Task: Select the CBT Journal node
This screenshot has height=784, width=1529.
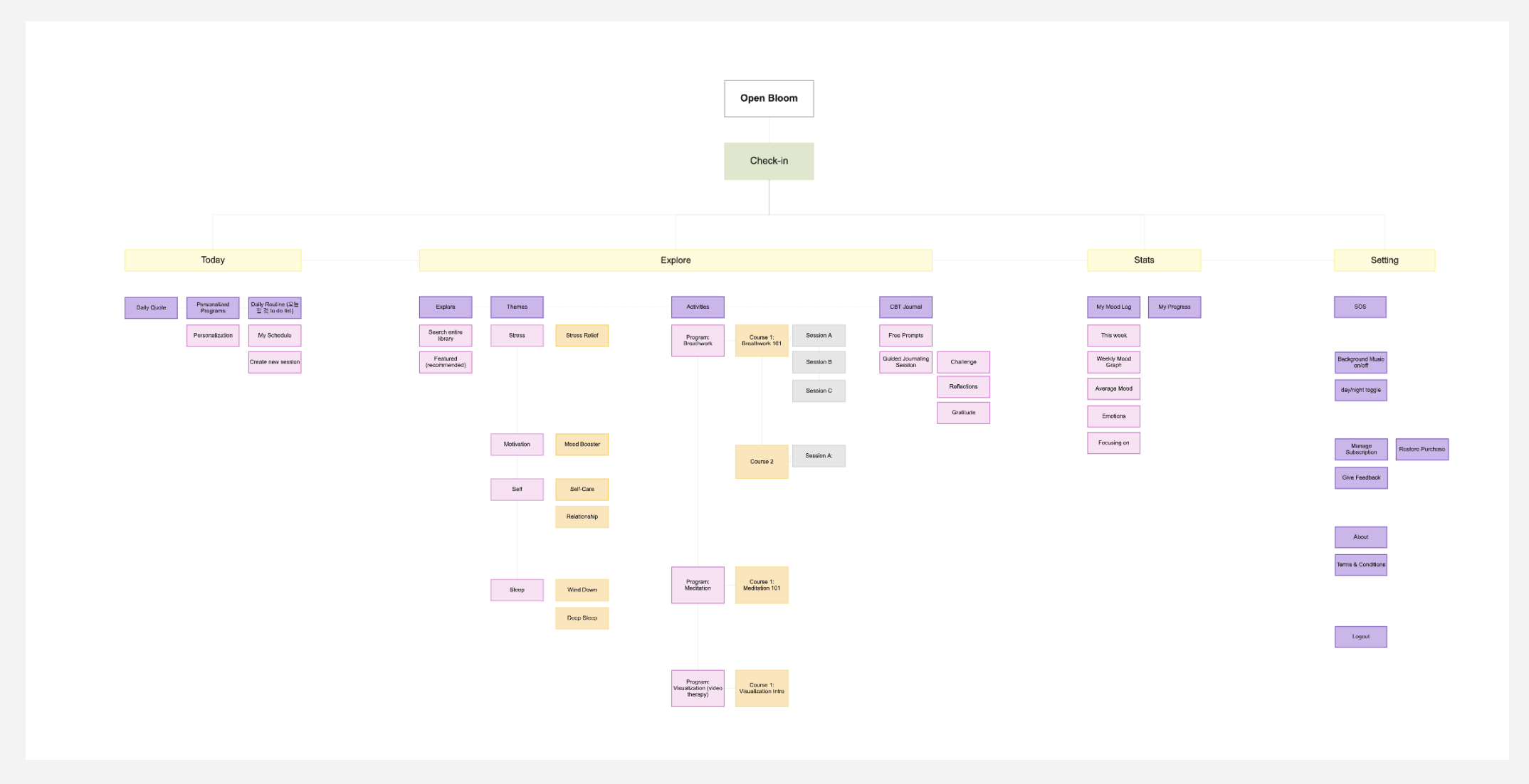Action: 905,307
